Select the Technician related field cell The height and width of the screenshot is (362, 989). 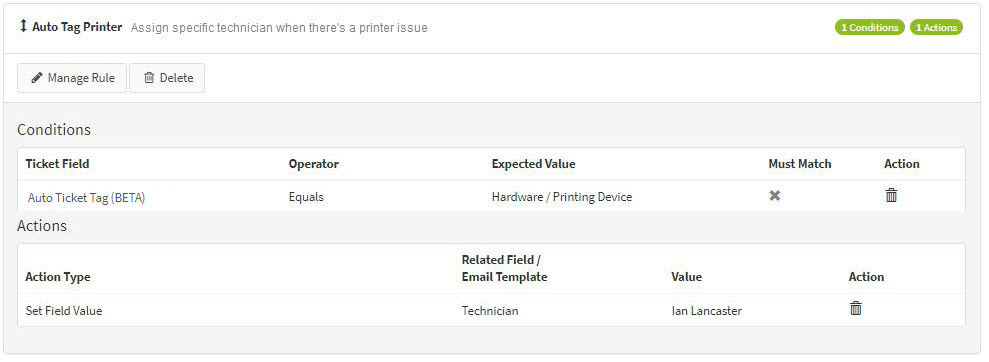pos(490,310)
